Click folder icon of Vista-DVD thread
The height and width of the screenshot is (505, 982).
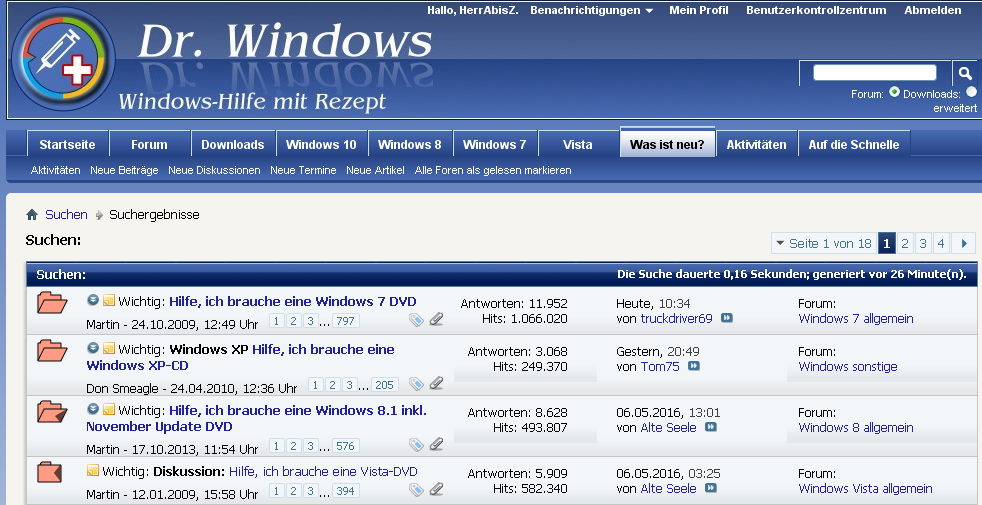coord(49,472)
